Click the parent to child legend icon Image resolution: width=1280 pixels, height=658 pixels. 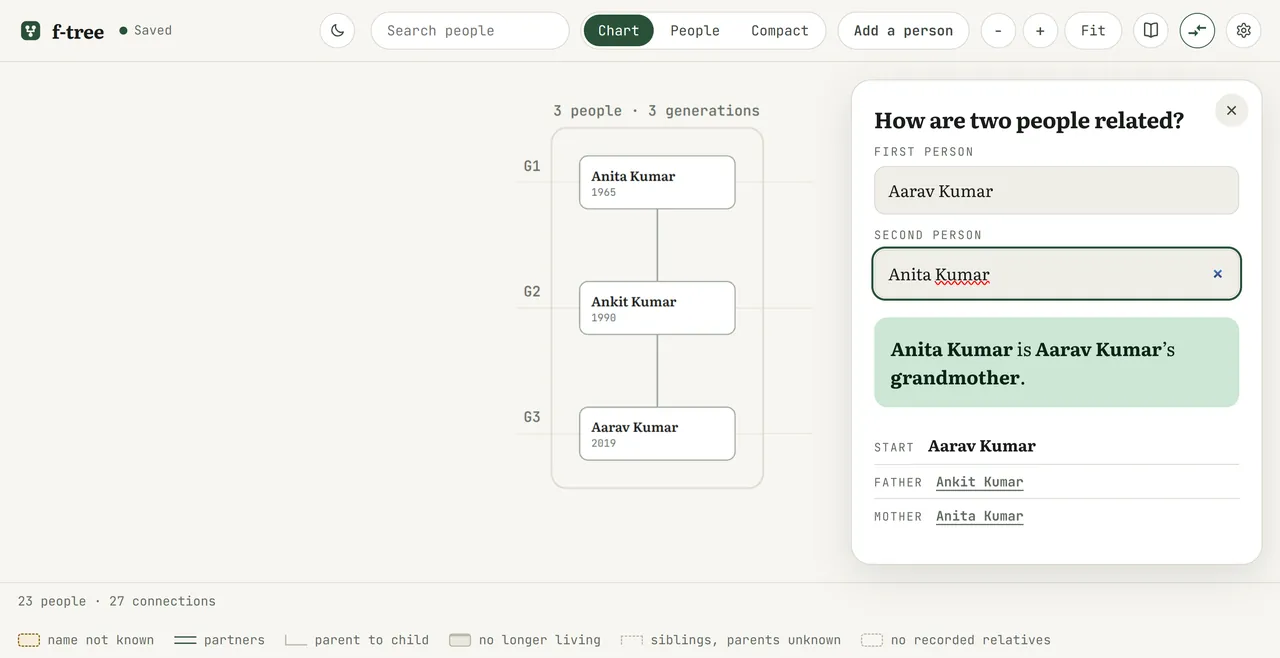point(295,640)
